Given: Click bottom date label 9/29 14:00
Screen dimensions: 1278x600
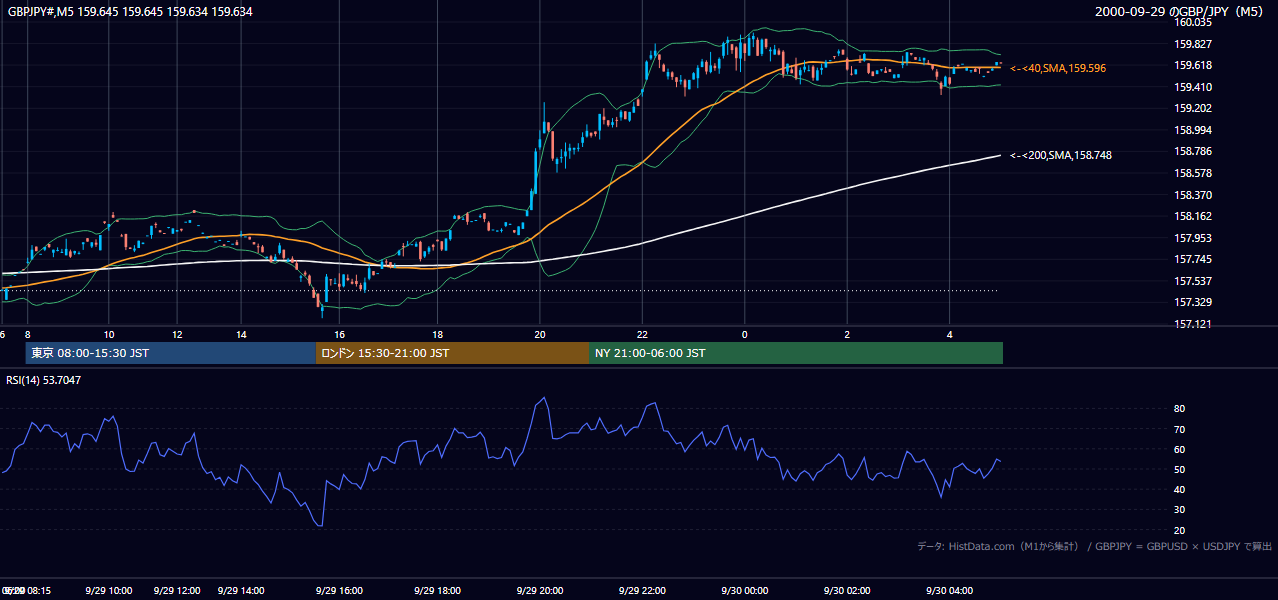Looking at the screenshot, I should [x=242, y=591].
